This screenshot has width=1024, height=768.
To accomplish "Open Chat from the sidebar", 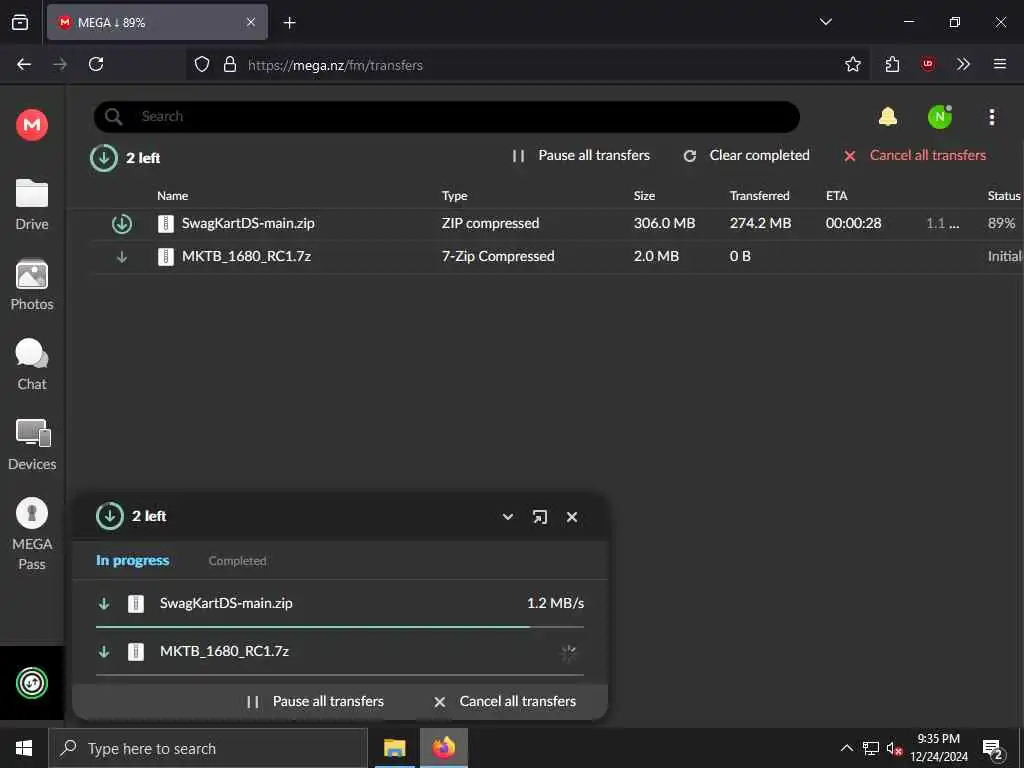I will [31, 364].
